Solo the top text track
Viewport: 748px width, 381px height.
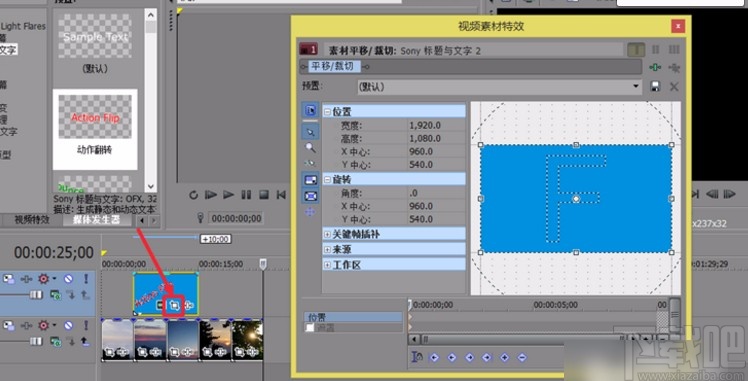pos(86,278)
